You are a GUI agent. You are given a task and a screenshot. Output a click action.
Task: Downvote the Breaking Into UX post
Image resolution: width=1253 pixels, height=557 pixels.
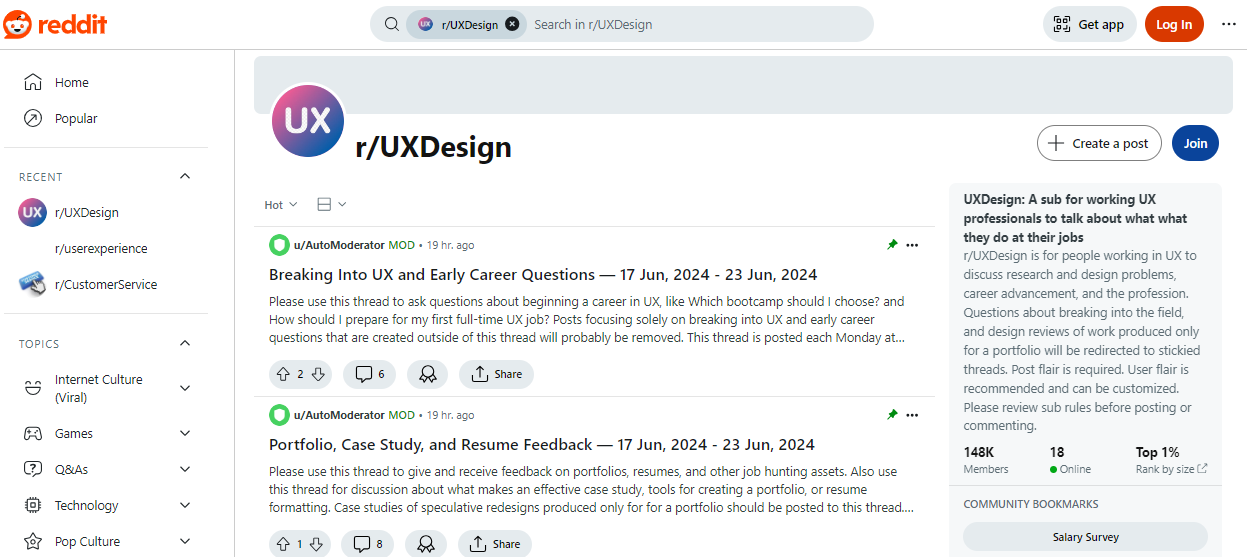click(318, 374)
